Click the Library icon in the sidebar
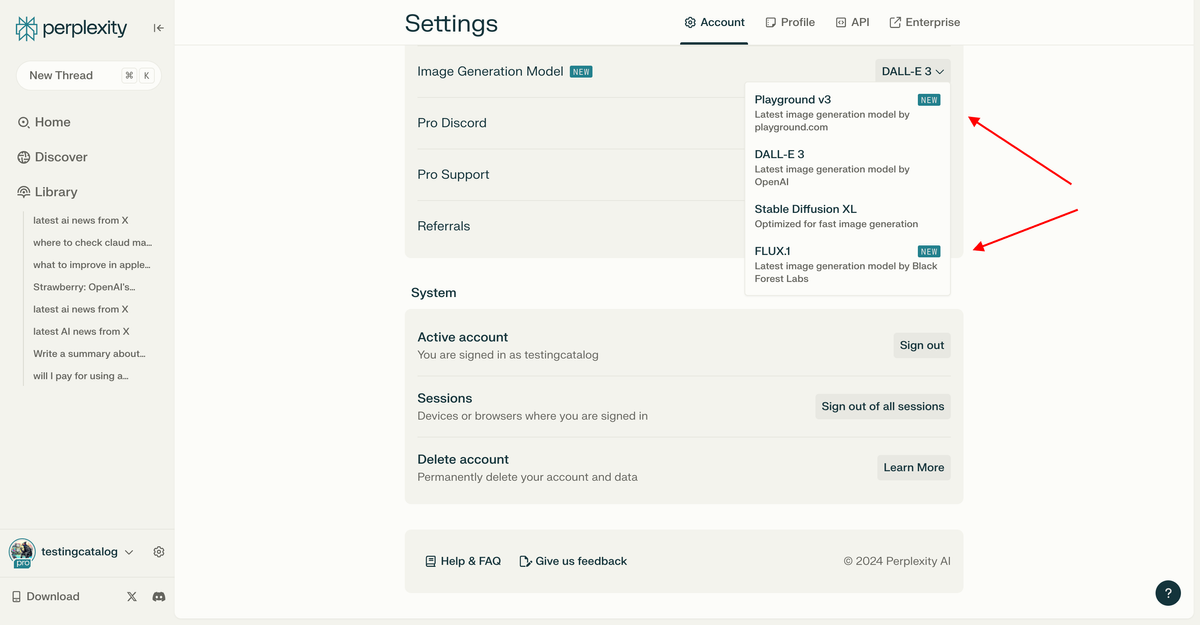Viewport: 1200px width, 625px height. point(24,191)
